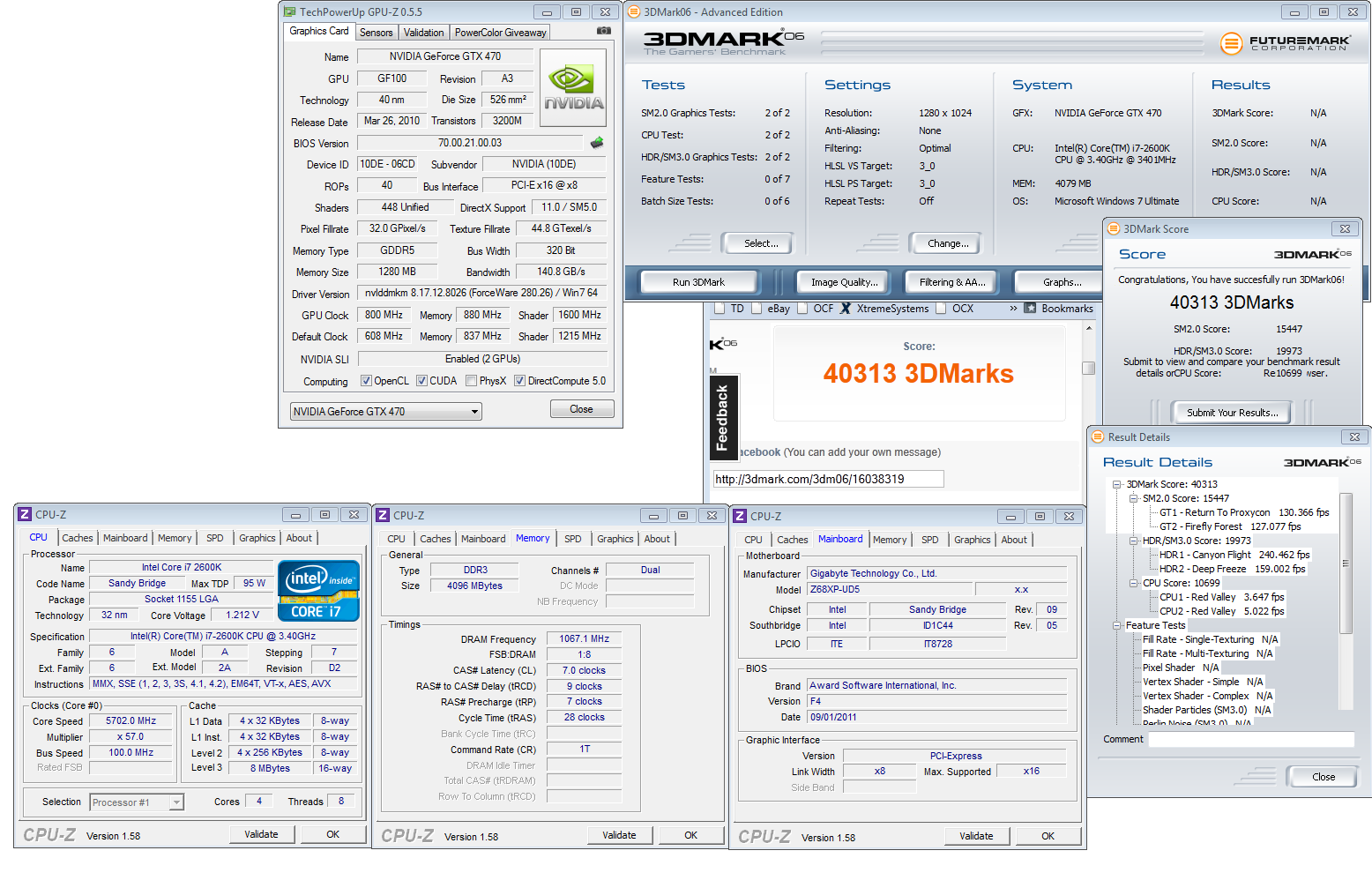This screenshot has width=1372, height=873.
Task: Toggle the CUDA checkbox
Action: pos(421,381)
